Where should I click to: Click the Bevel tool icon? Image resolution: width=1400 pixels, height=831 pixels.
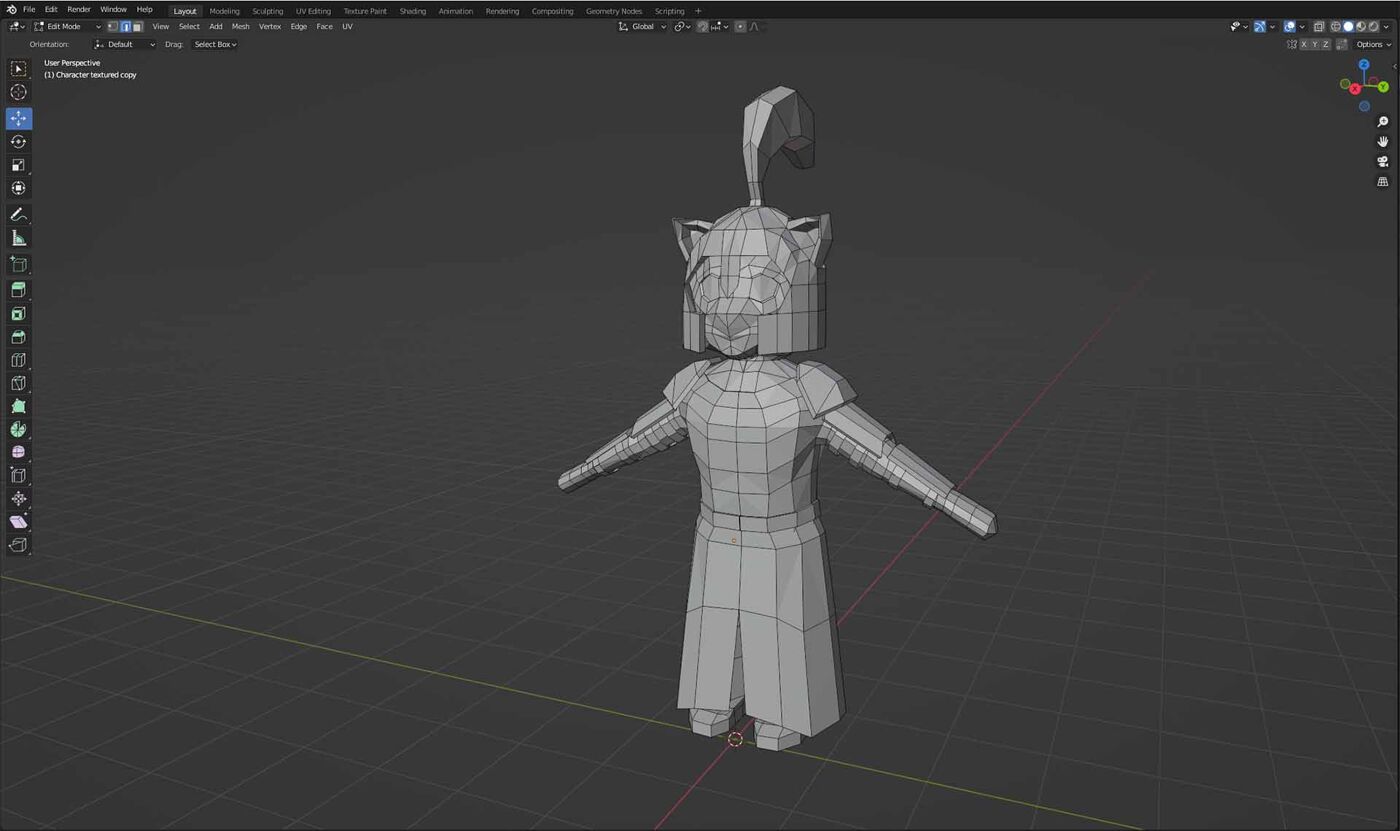coord(18,337)
